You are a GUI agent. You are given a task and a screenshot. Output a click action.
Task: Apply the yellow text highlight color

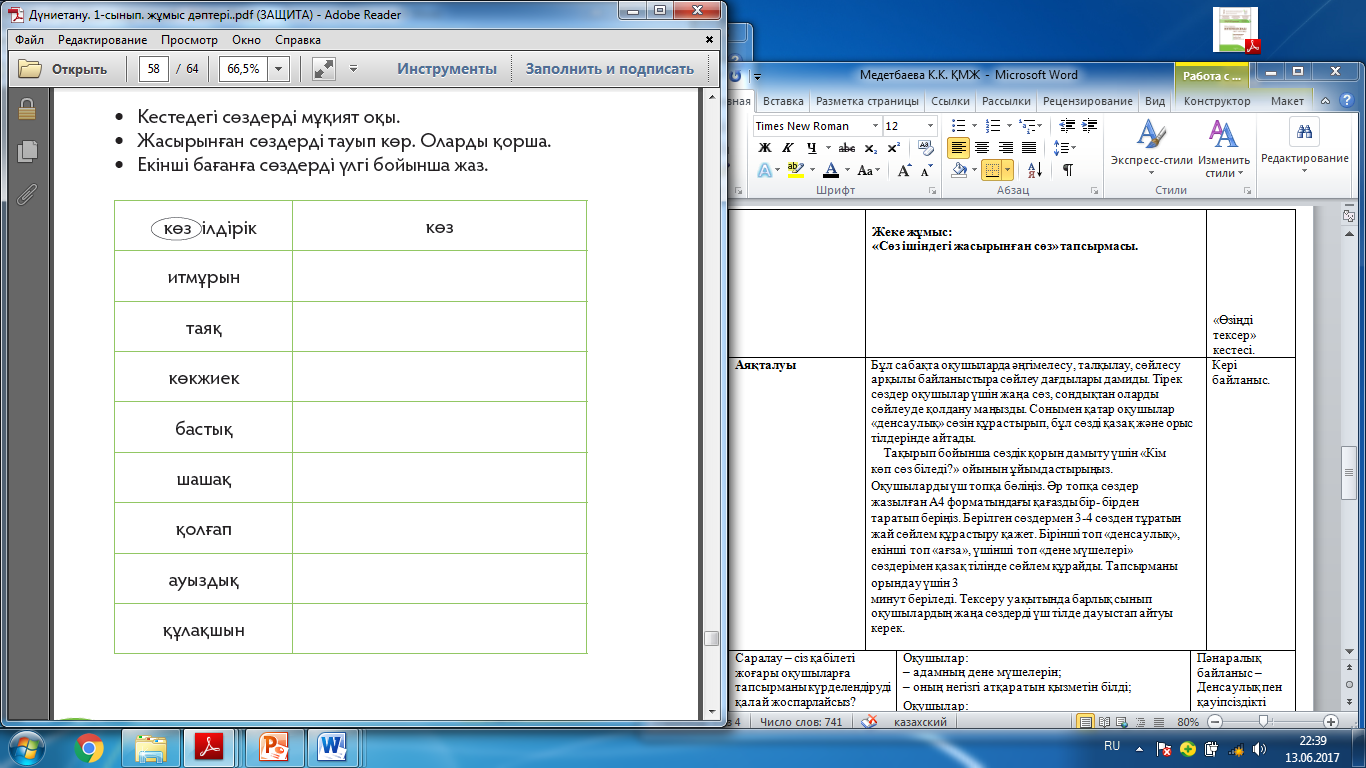795,170
